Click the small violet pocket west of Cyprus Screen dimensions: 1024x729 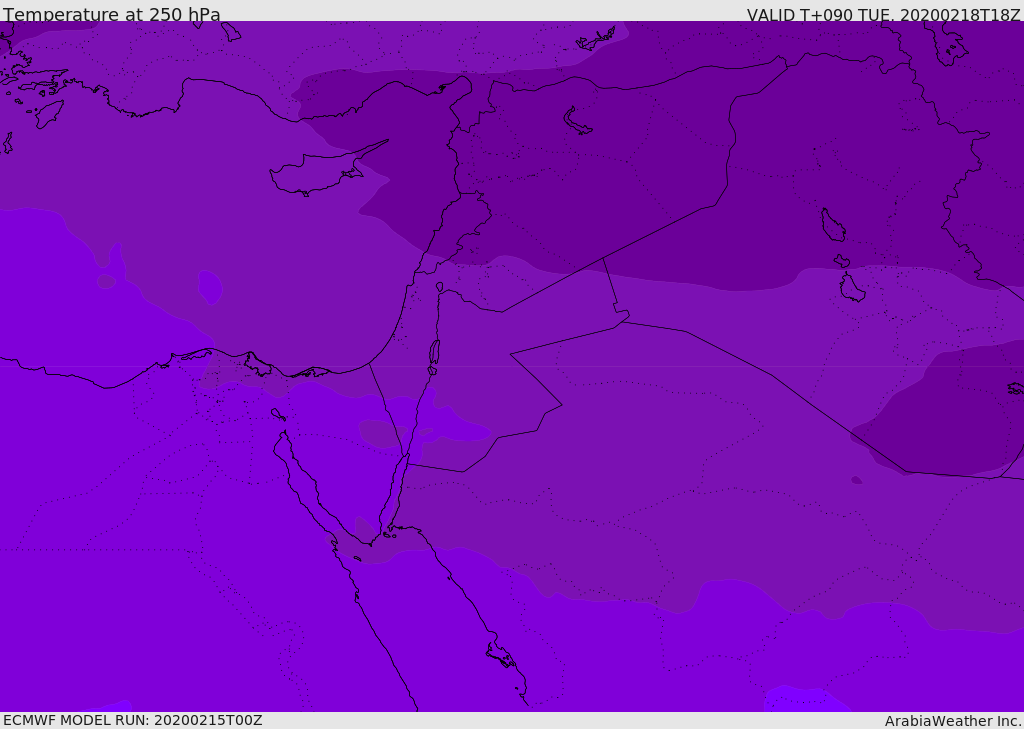[209, 286]
